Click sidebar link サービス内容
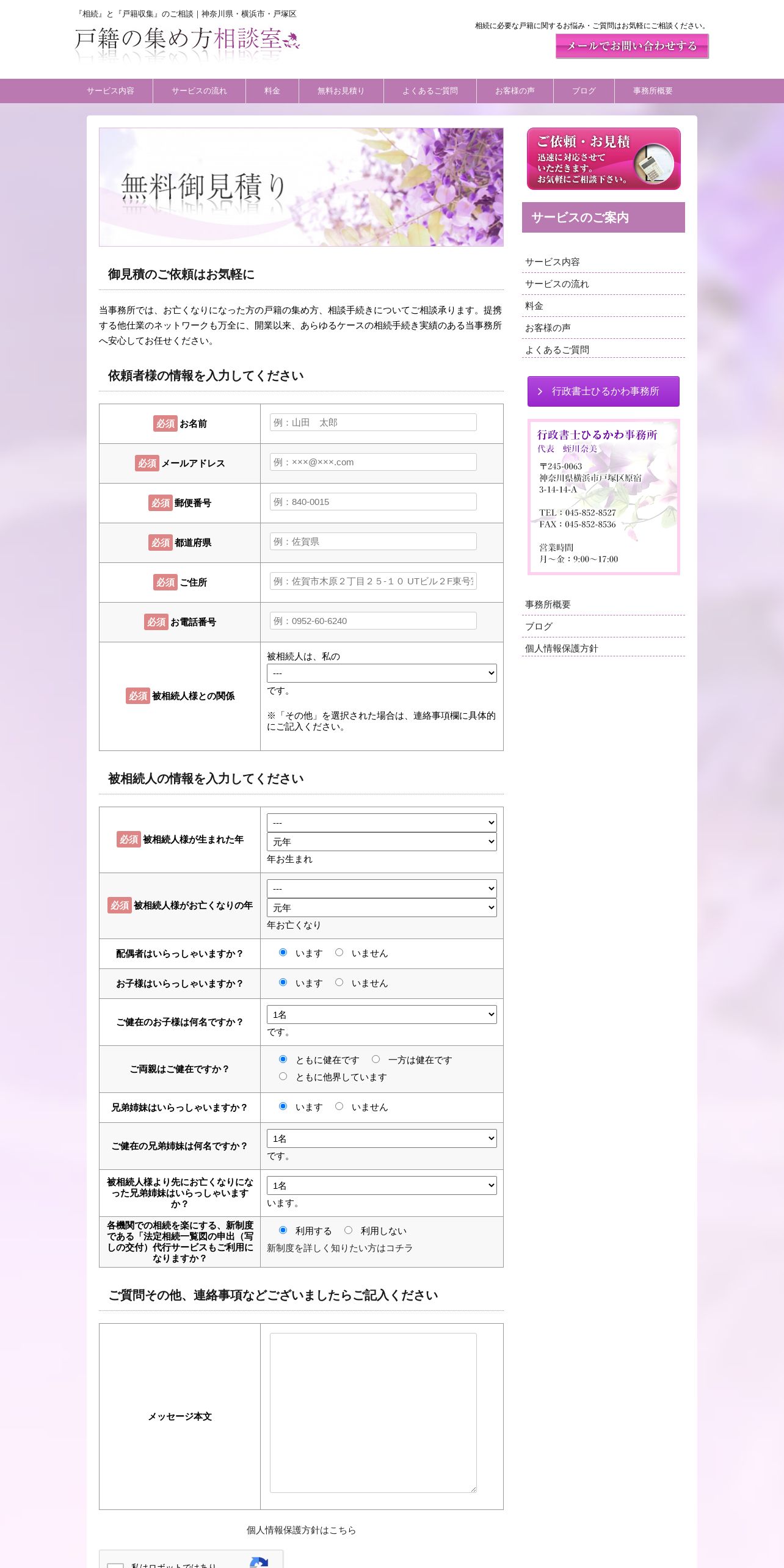This screenshot has height=1568, width=784. click(x=552, y=262)
